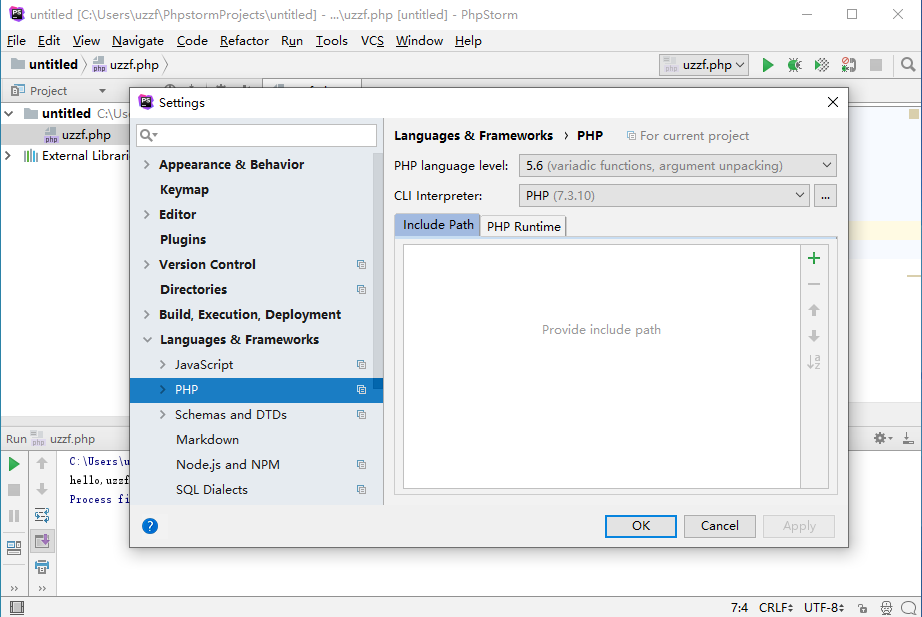This screenshot has width=922, height=617.
Task: Expand JavaScript settings node
Action: pos(163,365)
